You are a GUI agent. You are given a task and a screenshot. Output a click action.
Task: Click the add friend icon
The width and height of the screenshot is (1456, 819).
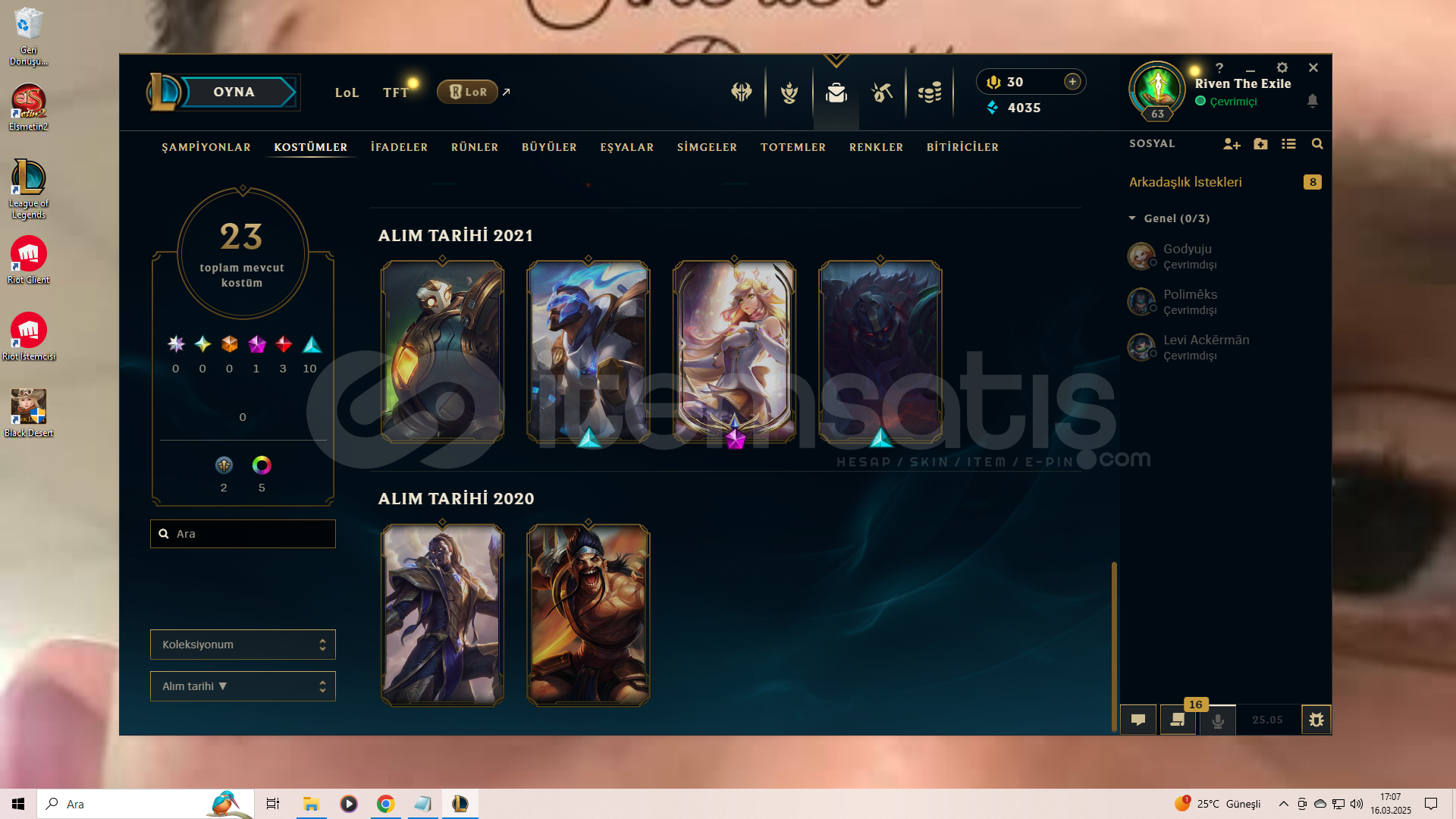tap(1232, 144)
